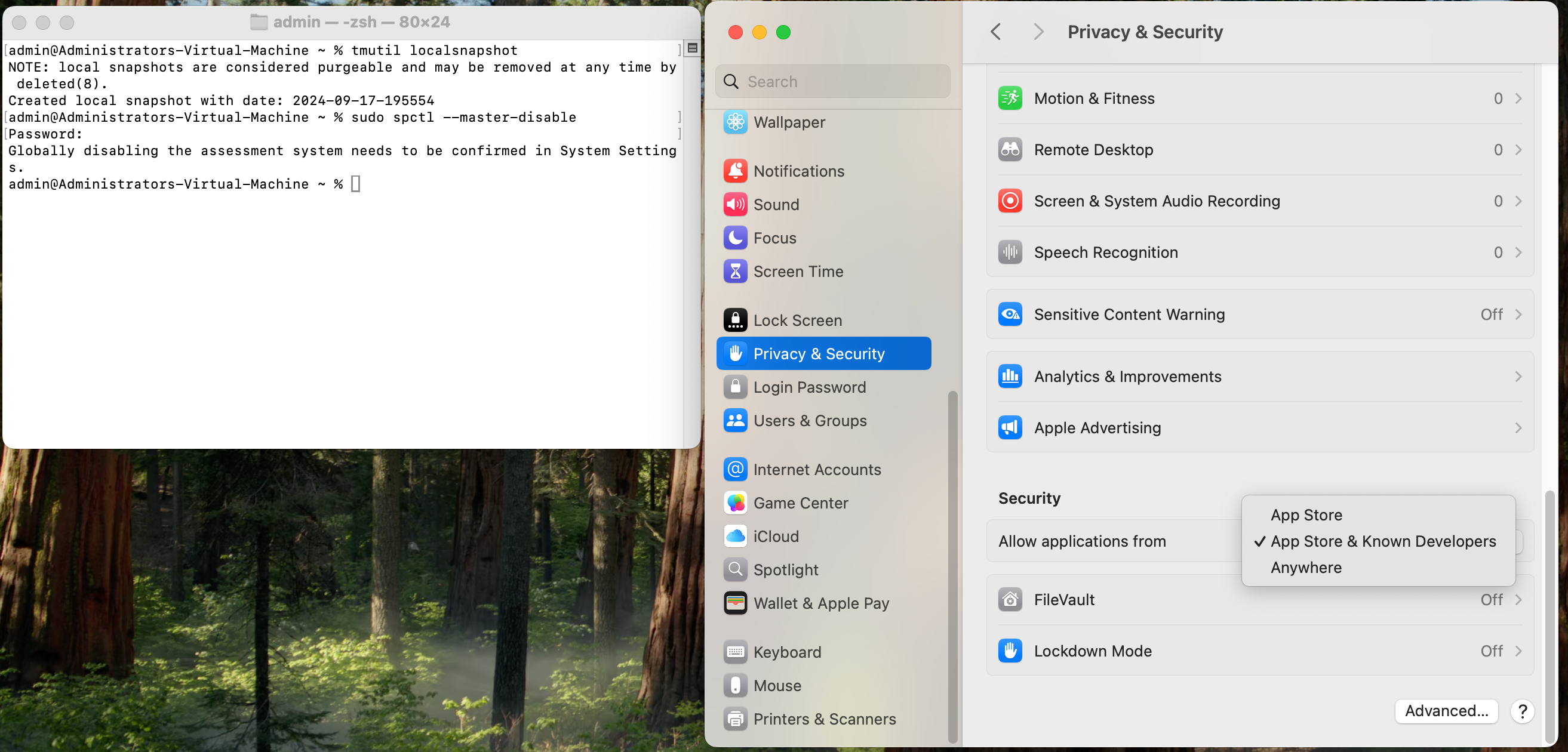The width and height of the screenshot is (1568, 752).
Task: Click the Search field in System Settings
Action: point(833,82)
